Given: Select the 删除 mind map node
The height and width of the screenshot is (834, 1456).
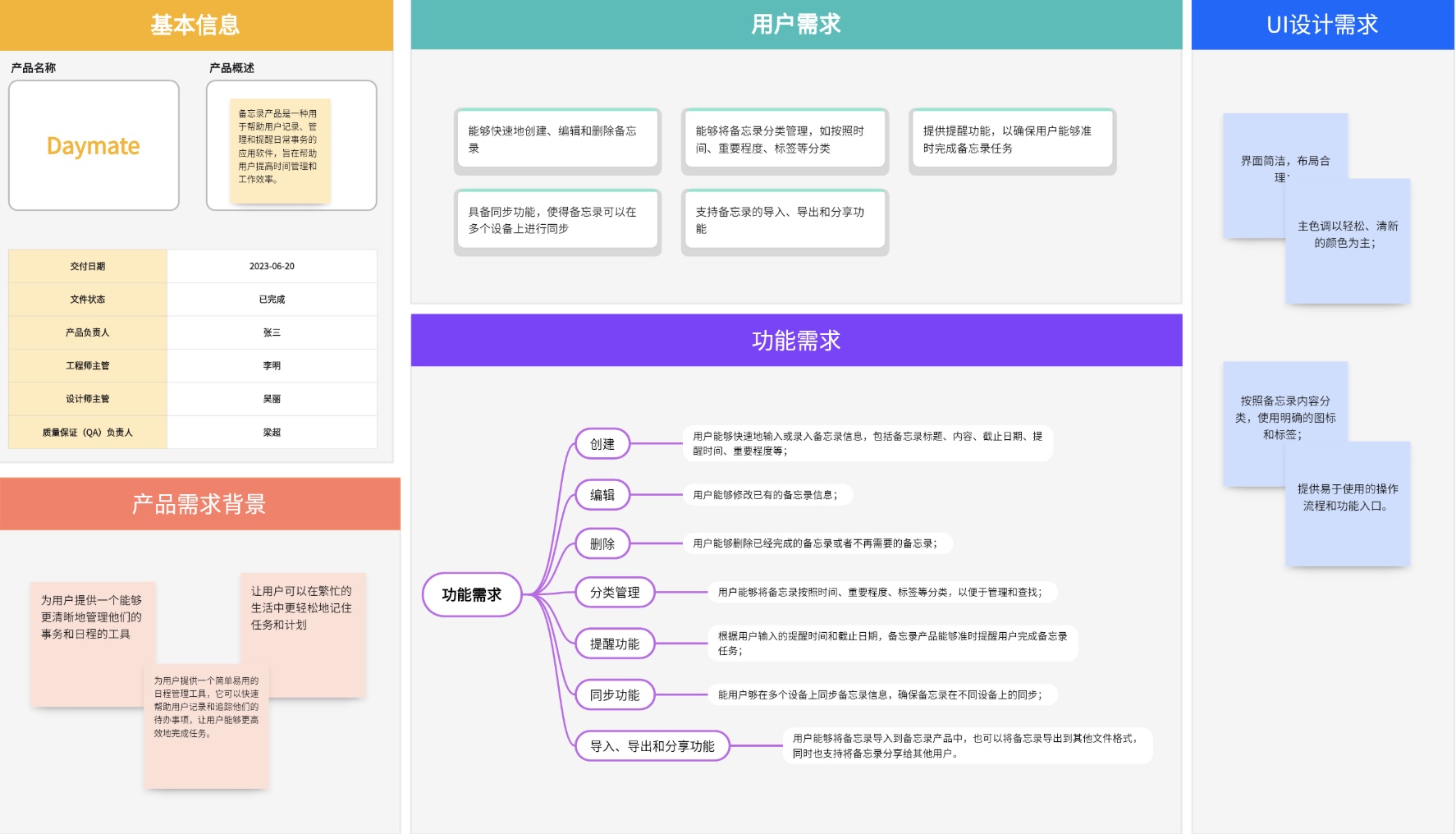Looking at the screenshot, I should [x=602, y=543].
